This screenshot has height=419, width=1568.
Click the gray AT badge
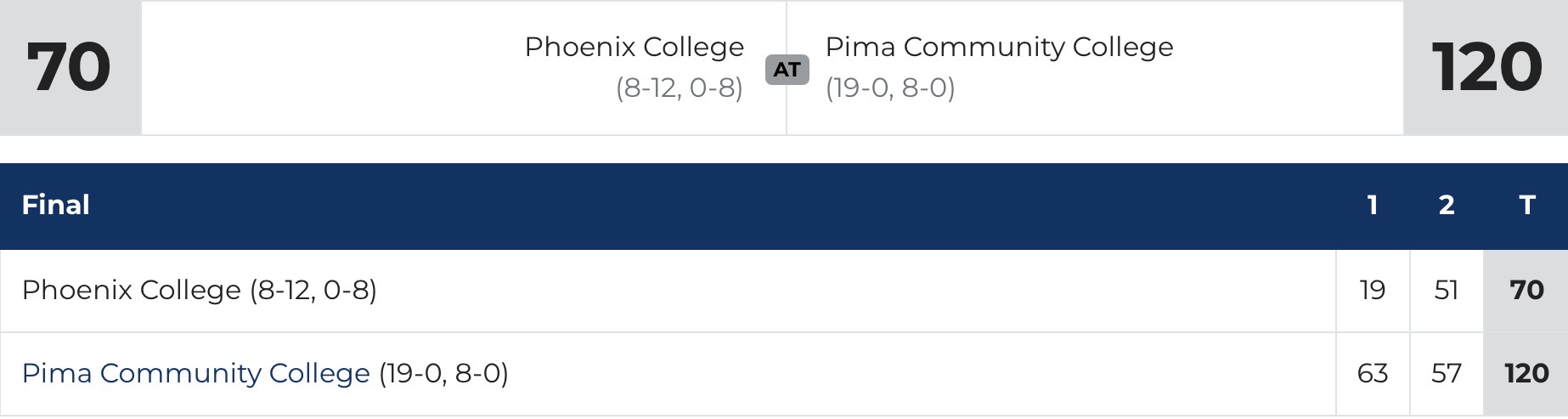click(787, 69)
